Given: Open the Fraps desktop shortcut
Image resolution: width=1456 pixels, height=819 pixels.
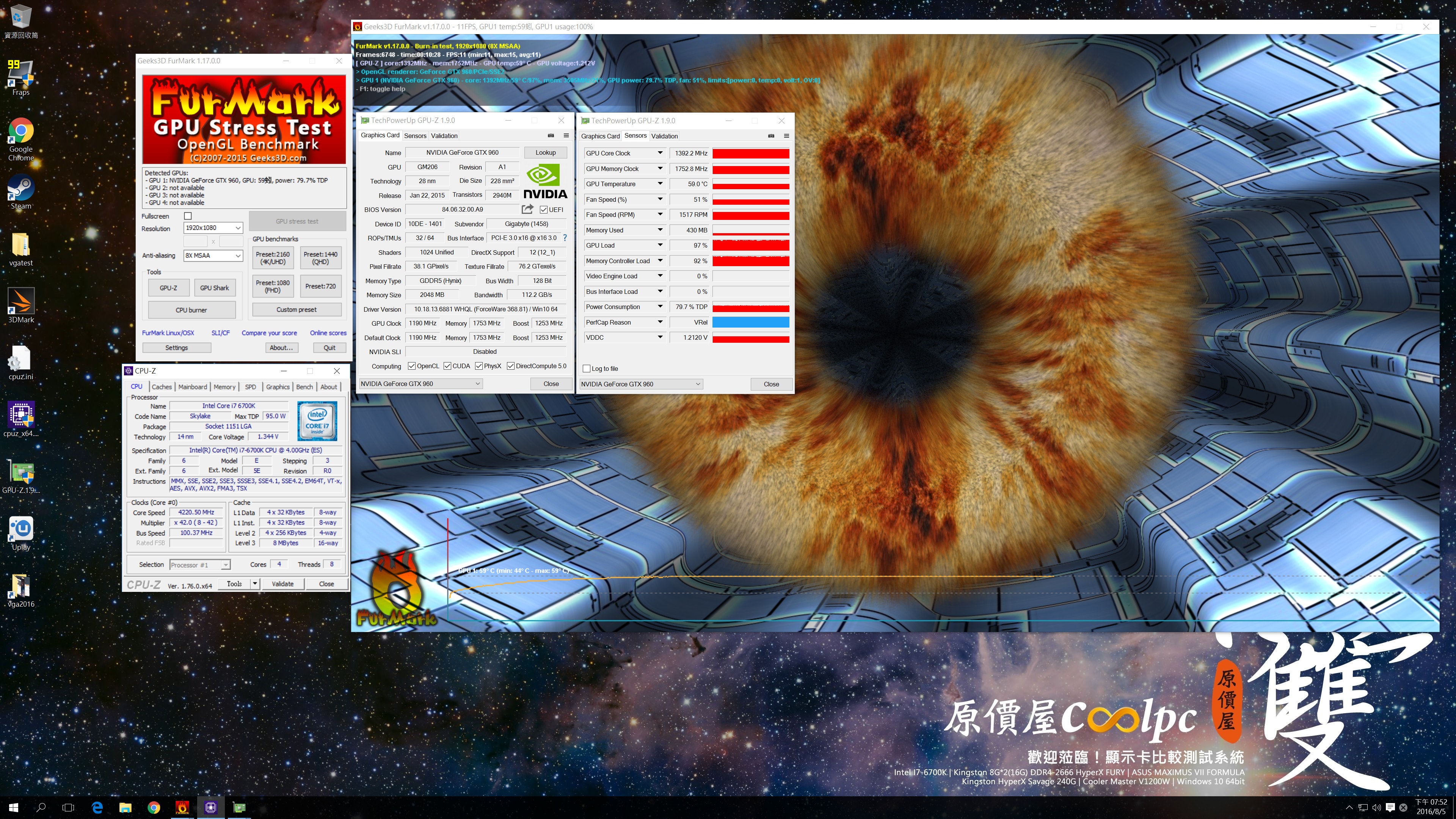Looking at the screenshot, I should tap(21, 77).
